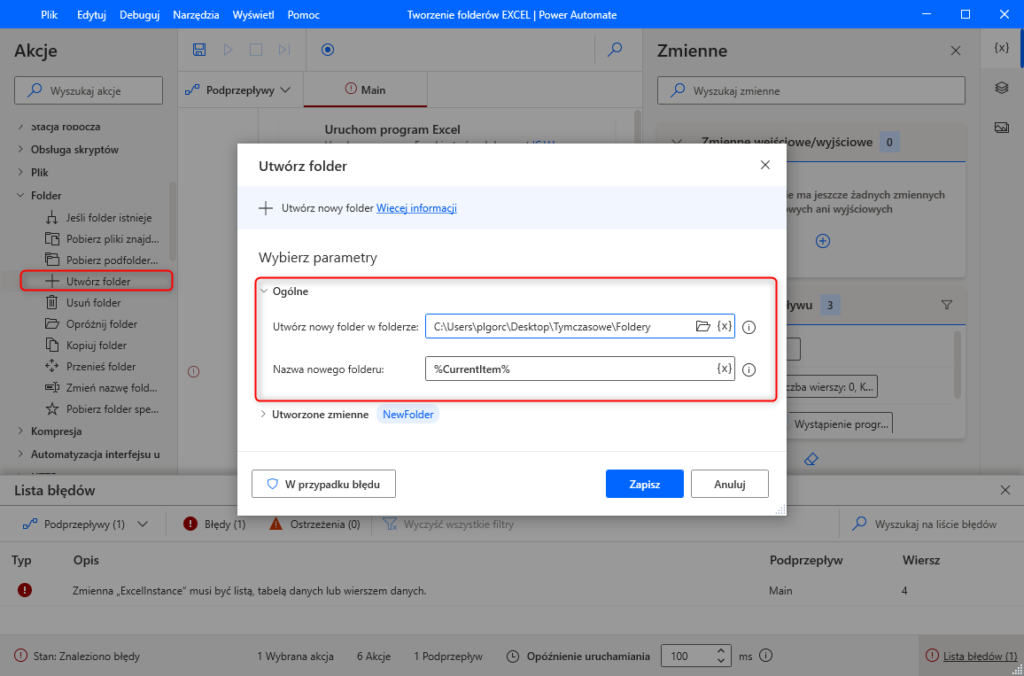Screen dimensions: 1024x676
Task: Open Images pane icon on right sidebar
Action: click(1000, 127)
